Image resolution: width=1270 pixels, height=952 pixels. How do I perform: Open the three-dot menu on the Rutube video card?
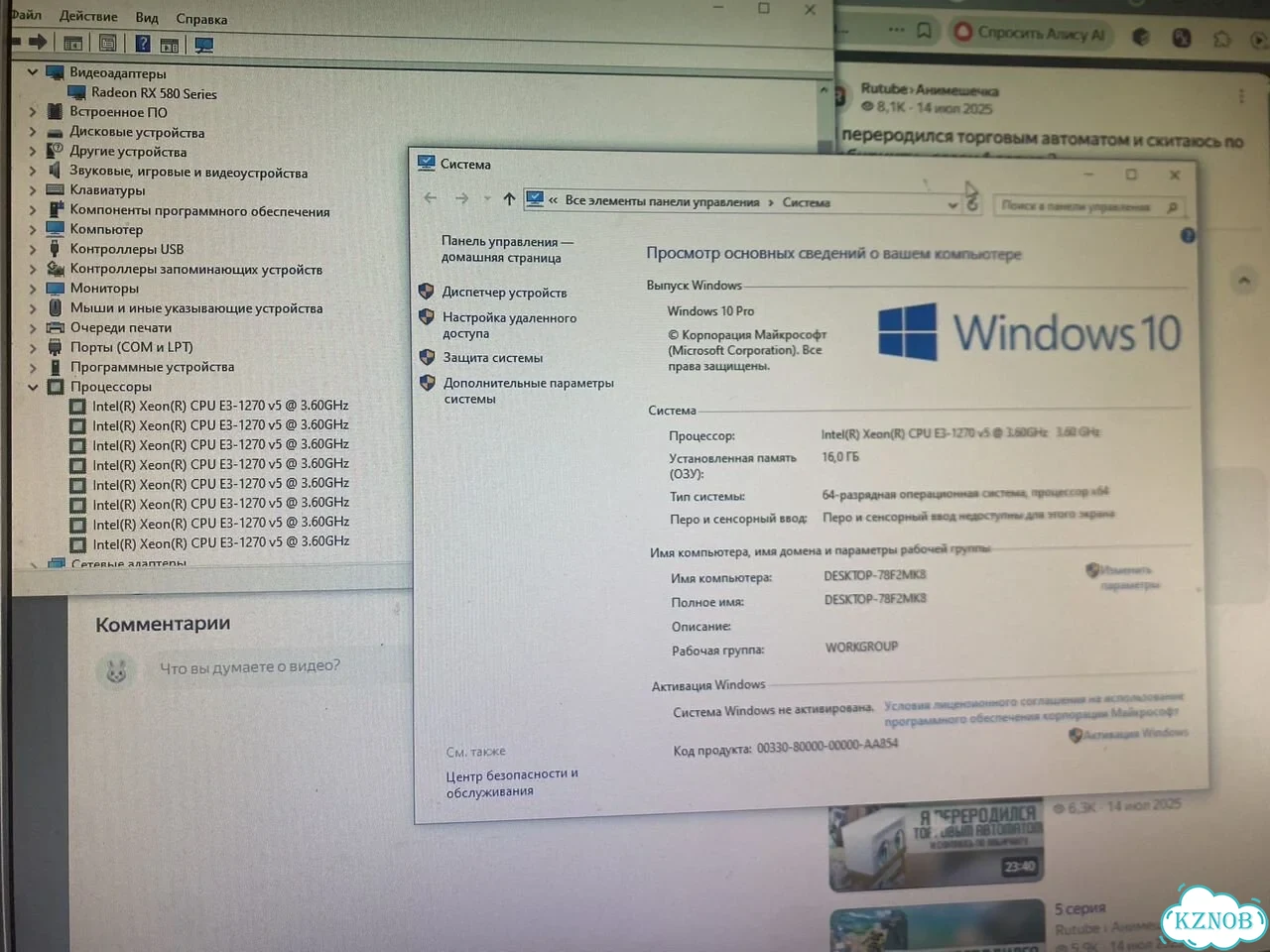[x=1241, y=96]
